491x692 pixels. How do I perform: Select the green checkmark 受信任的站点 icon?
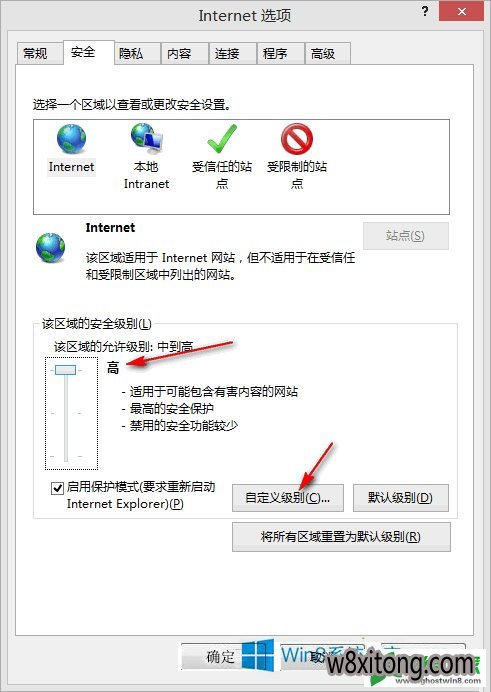(x=222, y=139)
